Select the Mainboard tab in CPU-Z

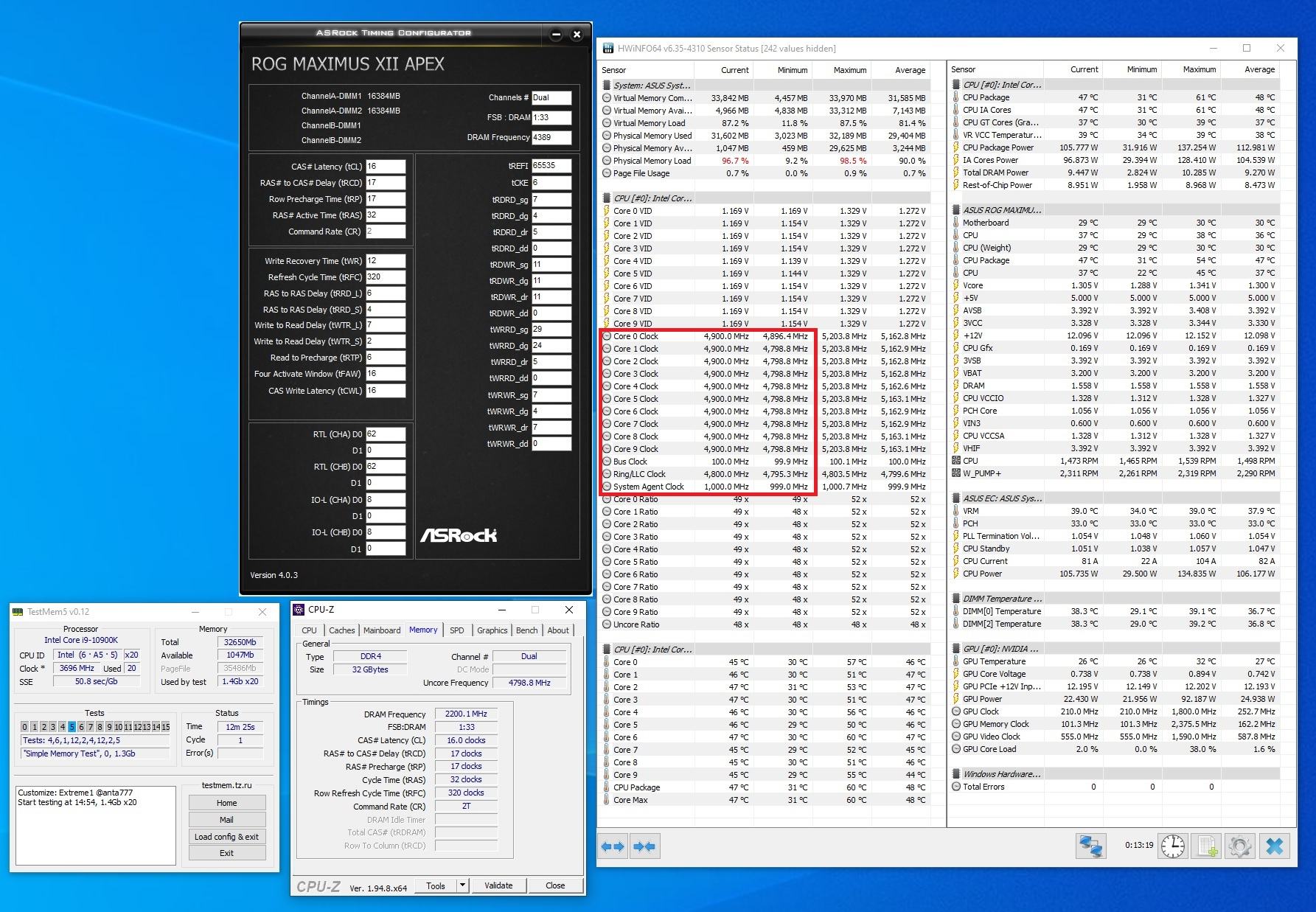(x=382, y=630)
